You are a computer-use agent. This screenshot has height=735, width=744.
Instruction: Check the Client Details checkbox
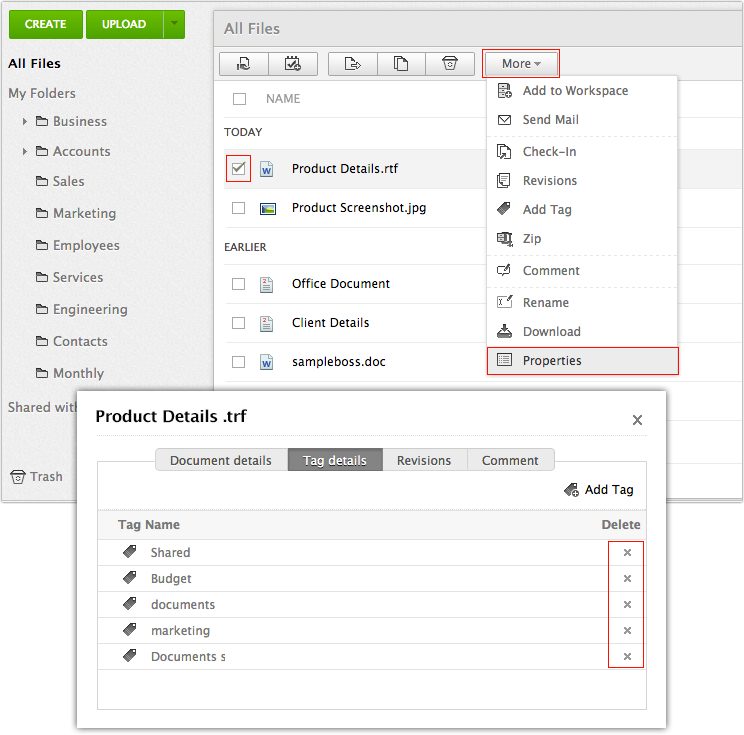tap(239, 323)
